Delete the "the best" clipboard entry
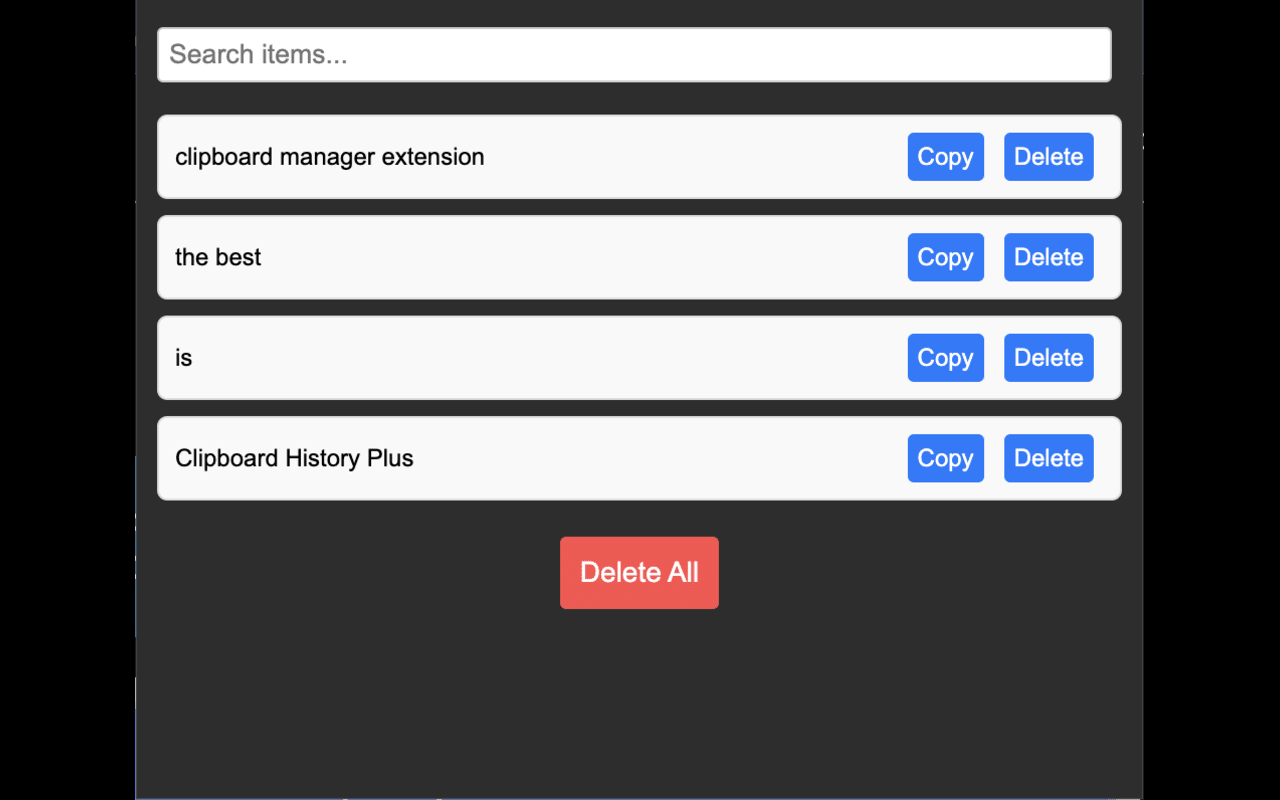Viewport: 1280px width, 800px height. click(x=1048, y=257)
